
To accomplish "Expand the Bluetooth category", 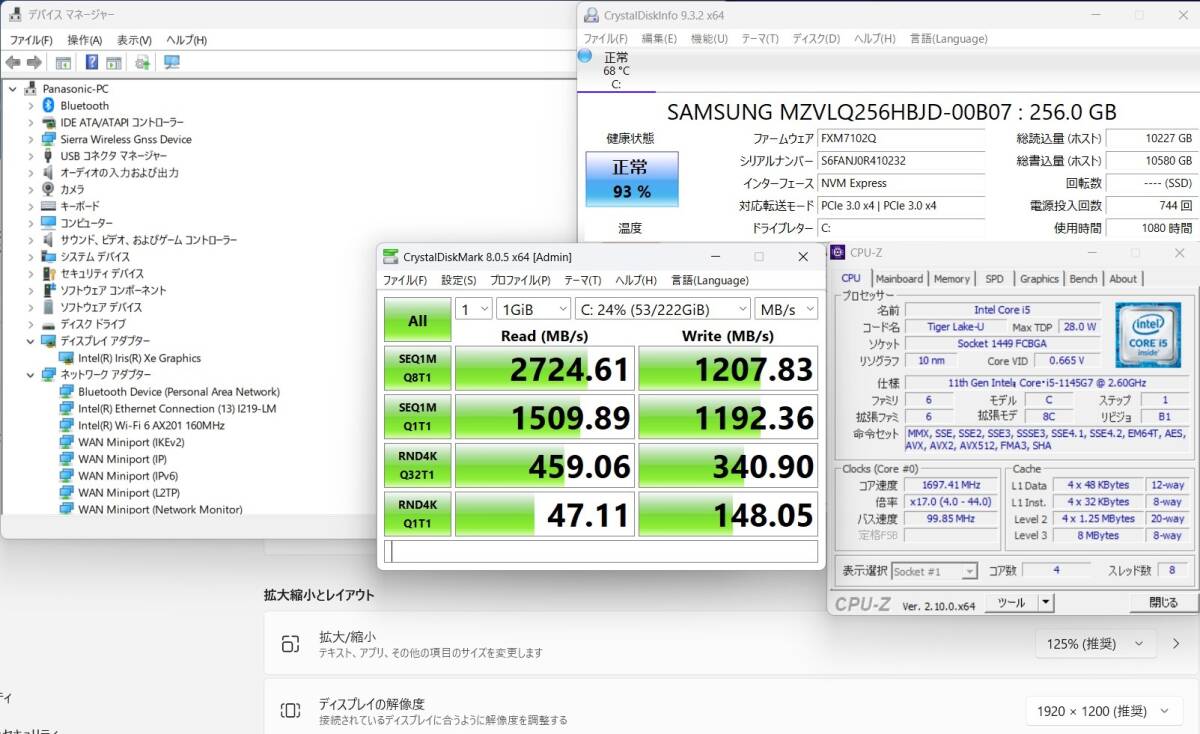I will (x=31, y=105).
